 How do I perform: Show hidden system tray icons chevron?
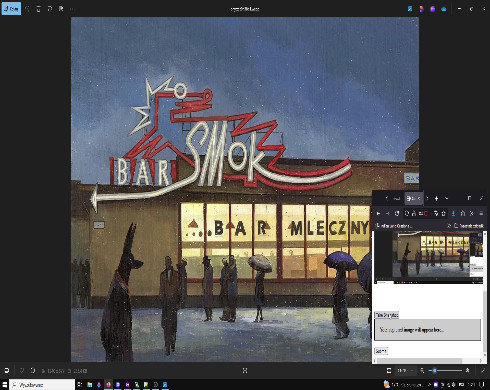pos(429,385)
